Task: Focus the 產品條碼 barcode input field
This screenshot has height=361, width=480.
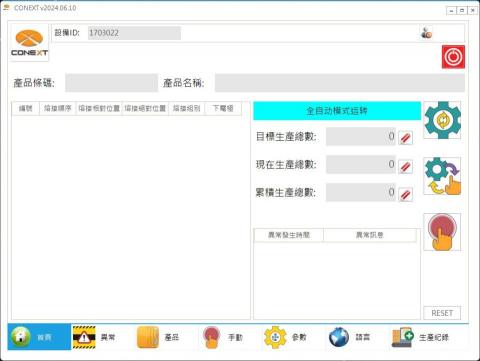Action: 111,83
